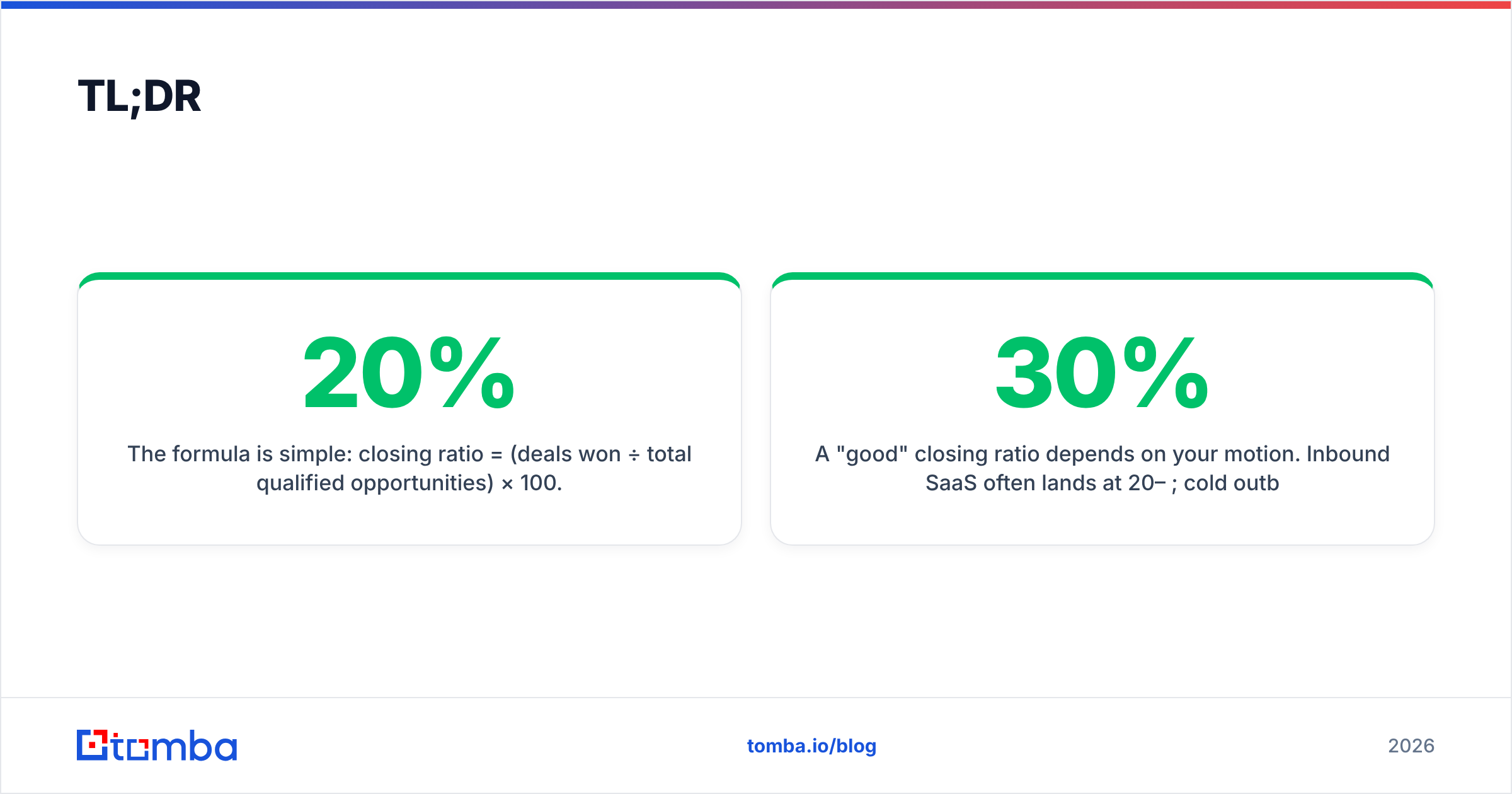Click the text "SaaS often lands at 20–"

[x=1046, y=483]
